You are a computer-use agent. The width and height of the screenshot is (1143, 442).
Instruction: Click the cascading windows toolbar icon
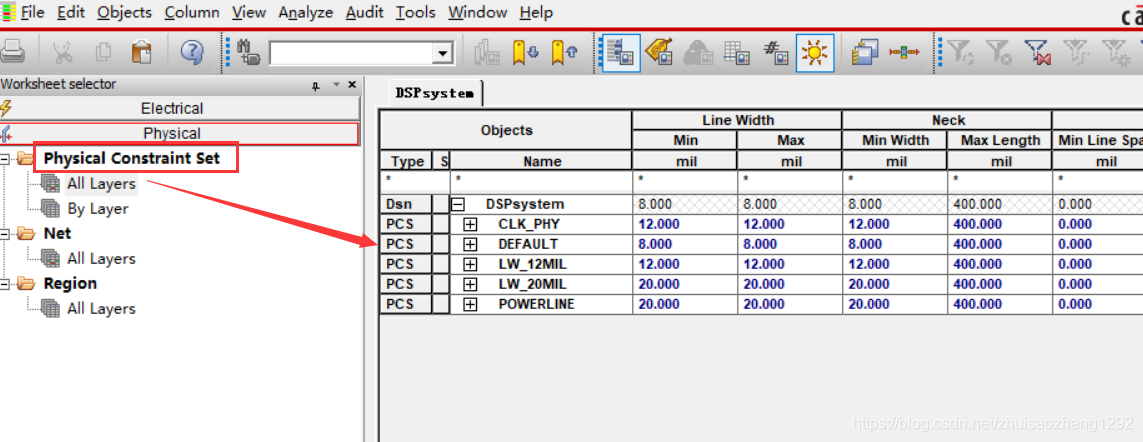(x=865, y=52)
